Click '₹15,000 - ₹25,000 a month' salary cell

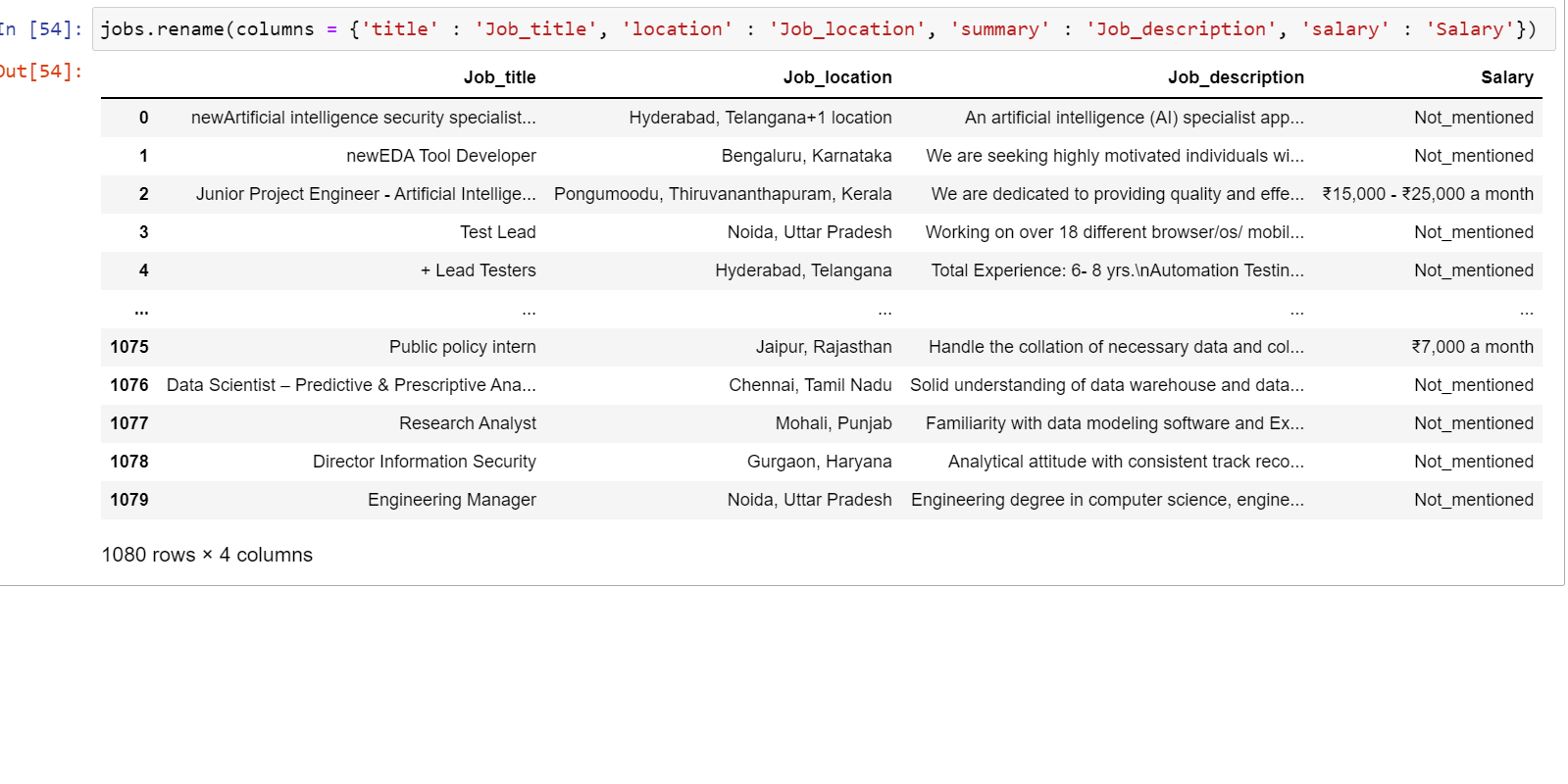point(1428,194)
